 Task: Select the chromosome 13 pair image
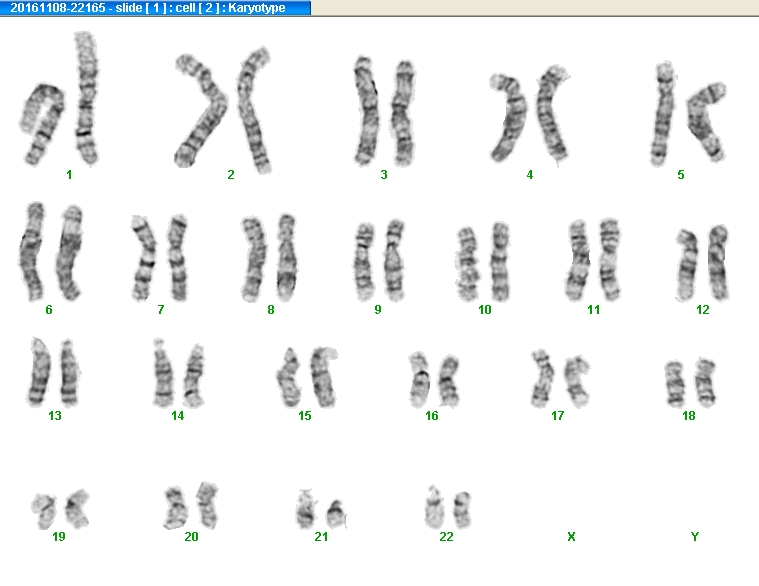[54, 372]
